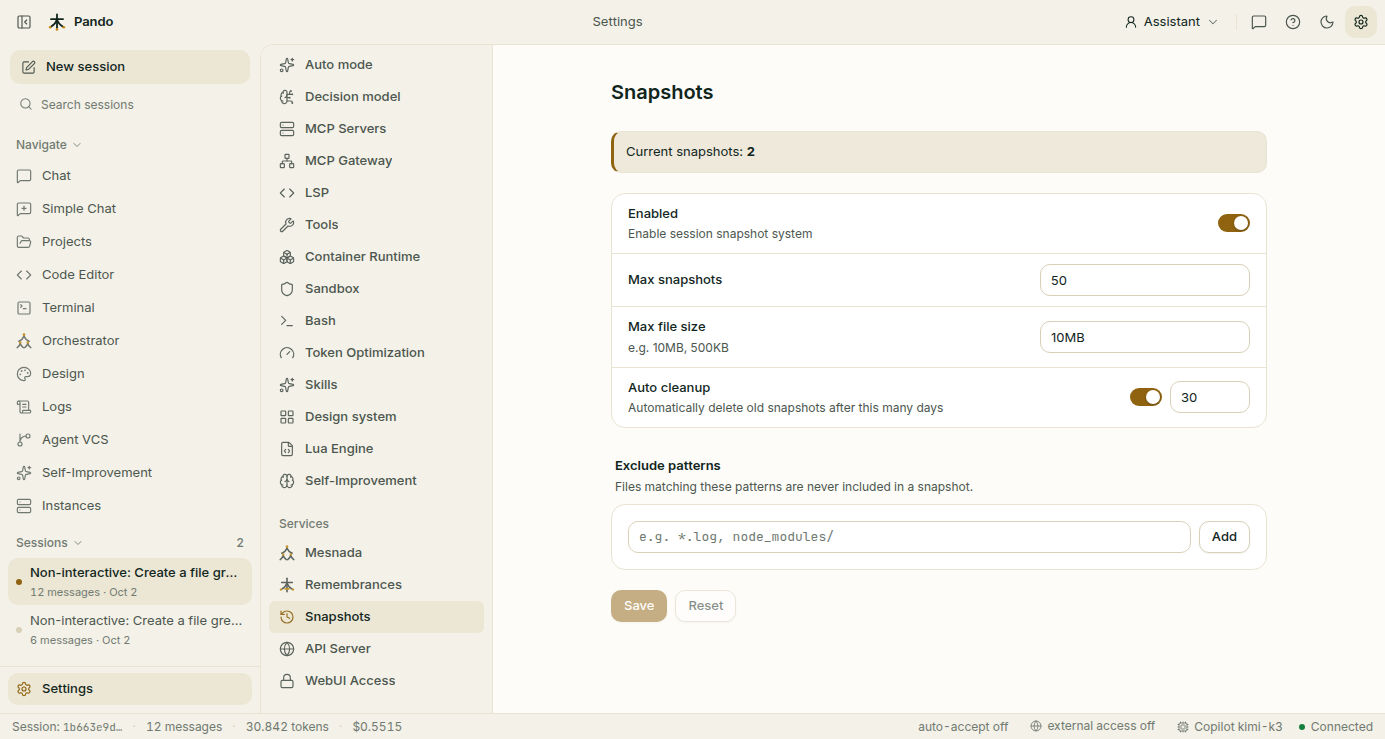Click the Max file size input field
The width and height of the screenshot is (1385, 739).
(x=1145, y=337)
